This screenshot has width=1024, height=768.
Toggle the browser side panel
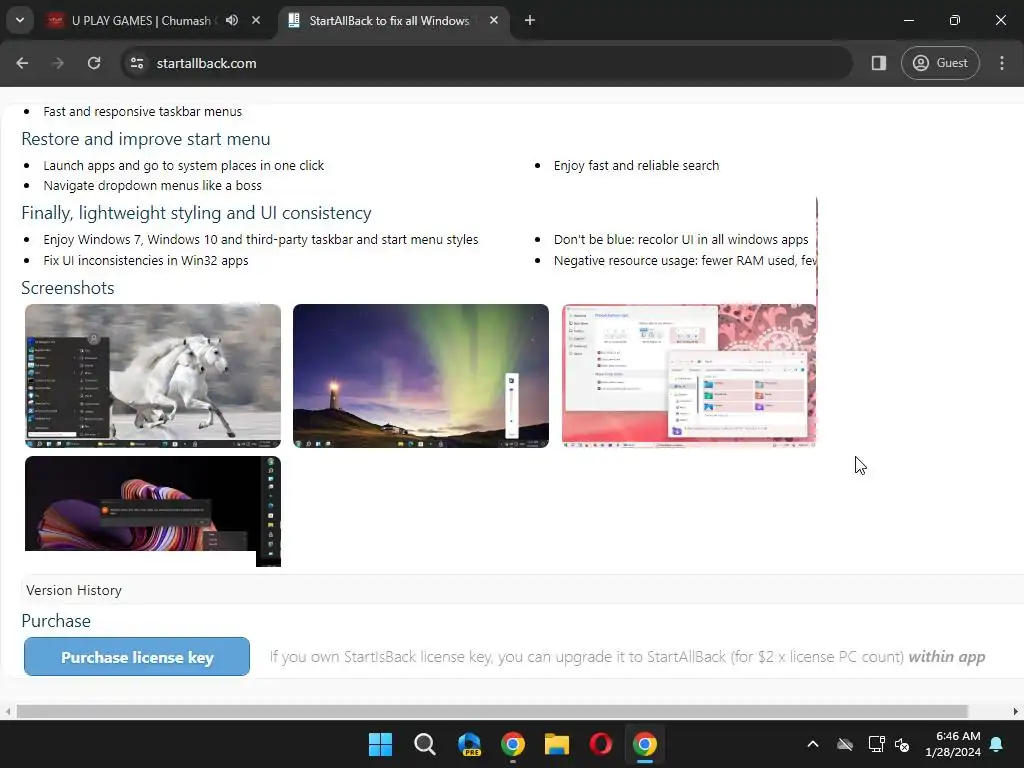[878, 63]
